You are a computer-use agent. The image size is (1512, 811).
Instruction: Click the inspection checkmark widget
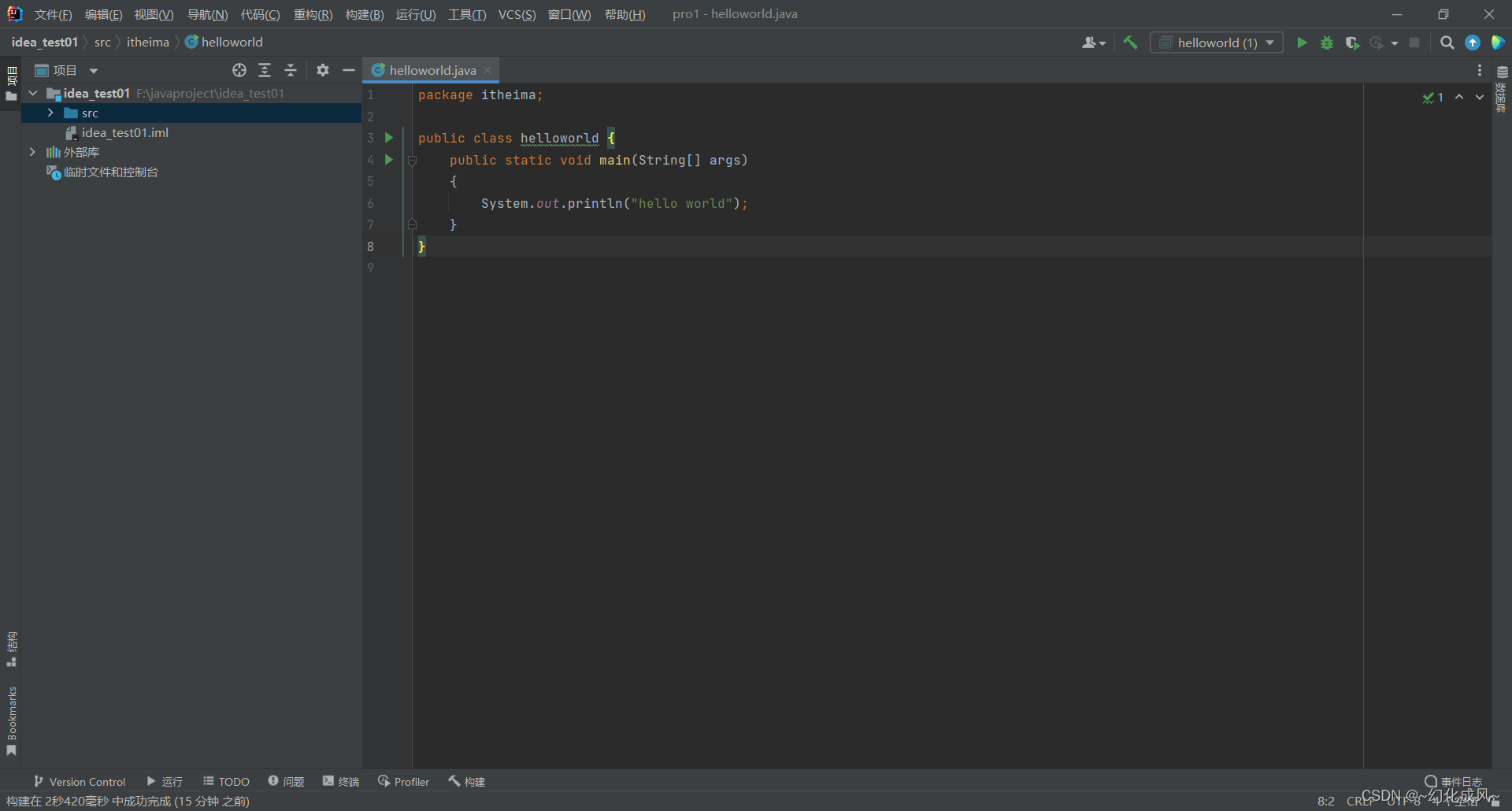point(1433,97)
